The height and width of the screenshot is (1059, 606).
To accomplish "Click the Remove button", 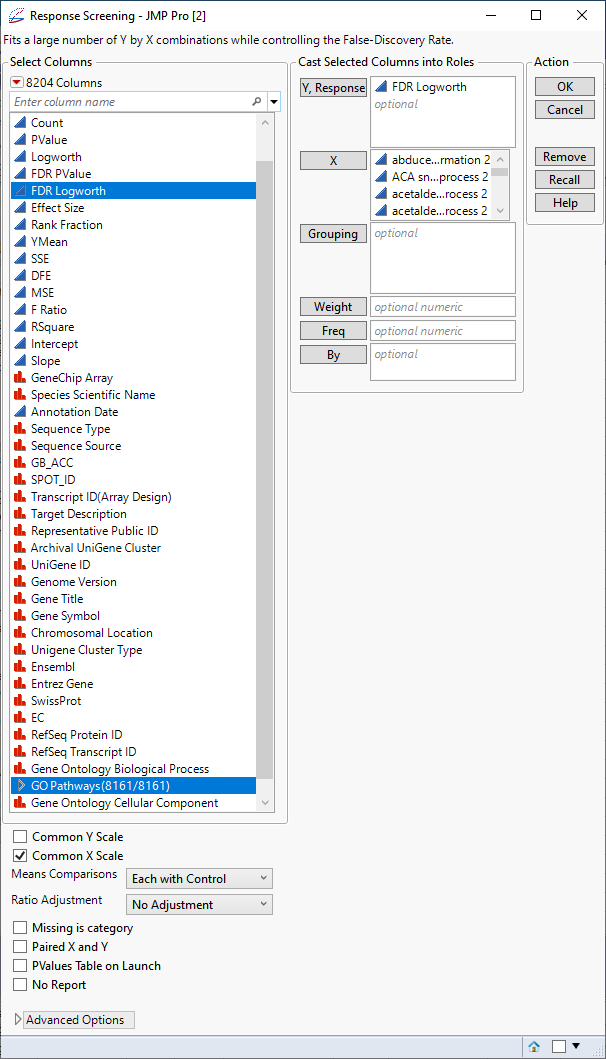I will coord(565,157).
